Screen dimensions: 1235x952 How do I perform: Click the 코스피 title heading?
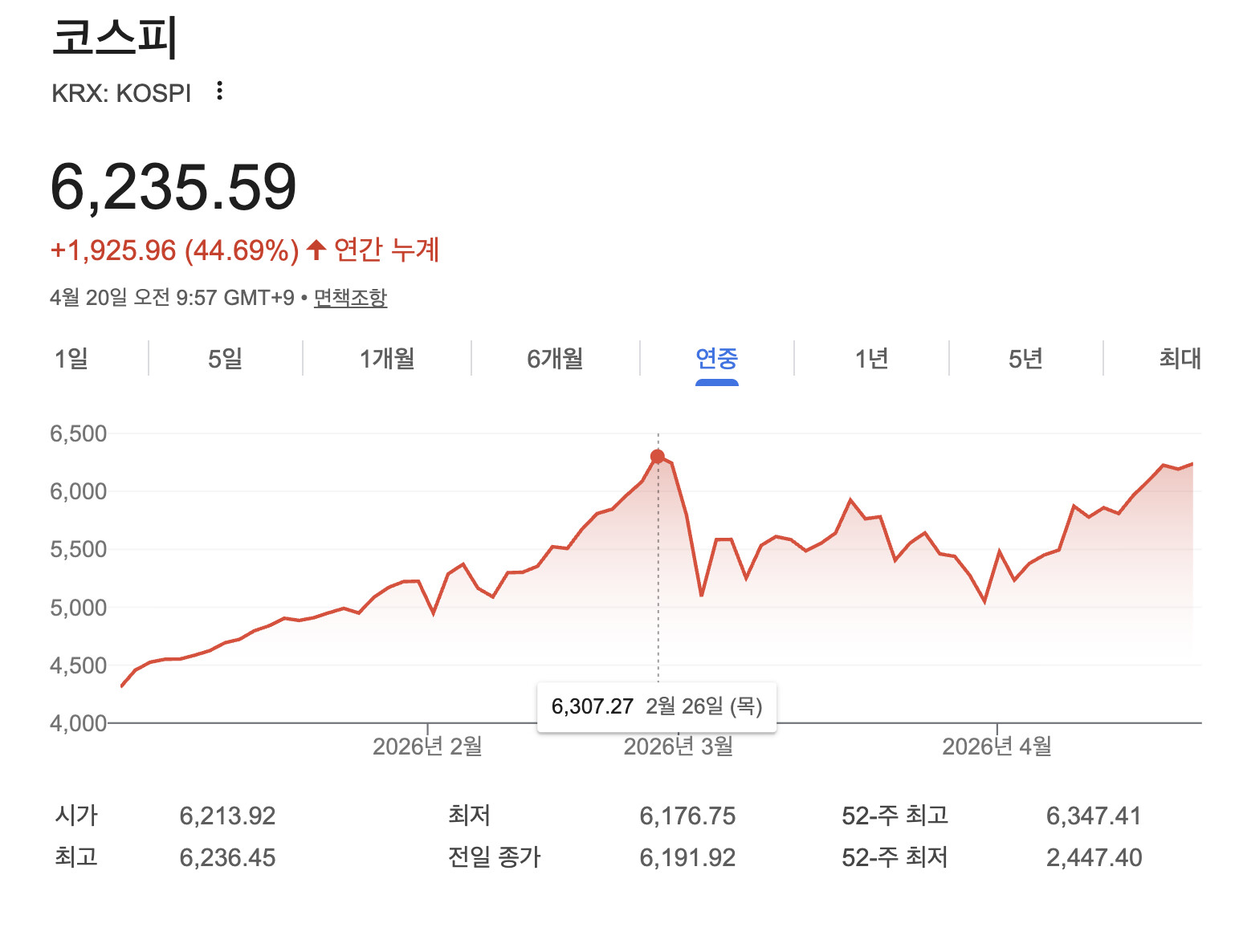click(115, 38)
